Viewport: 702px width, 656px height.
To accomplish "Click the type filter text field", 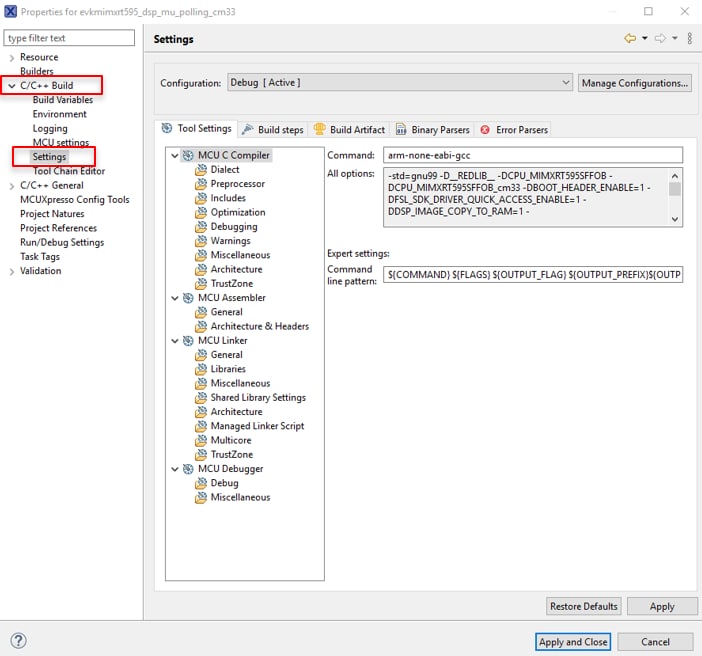I will 69,38.
